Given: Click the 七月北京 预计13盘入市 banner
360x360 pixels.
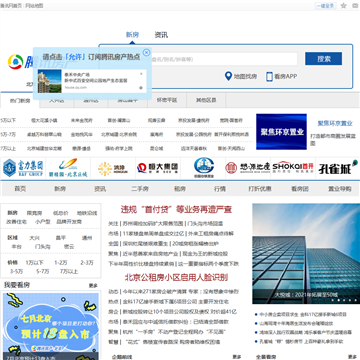Looking at the screenshot, I should (51, 326).
